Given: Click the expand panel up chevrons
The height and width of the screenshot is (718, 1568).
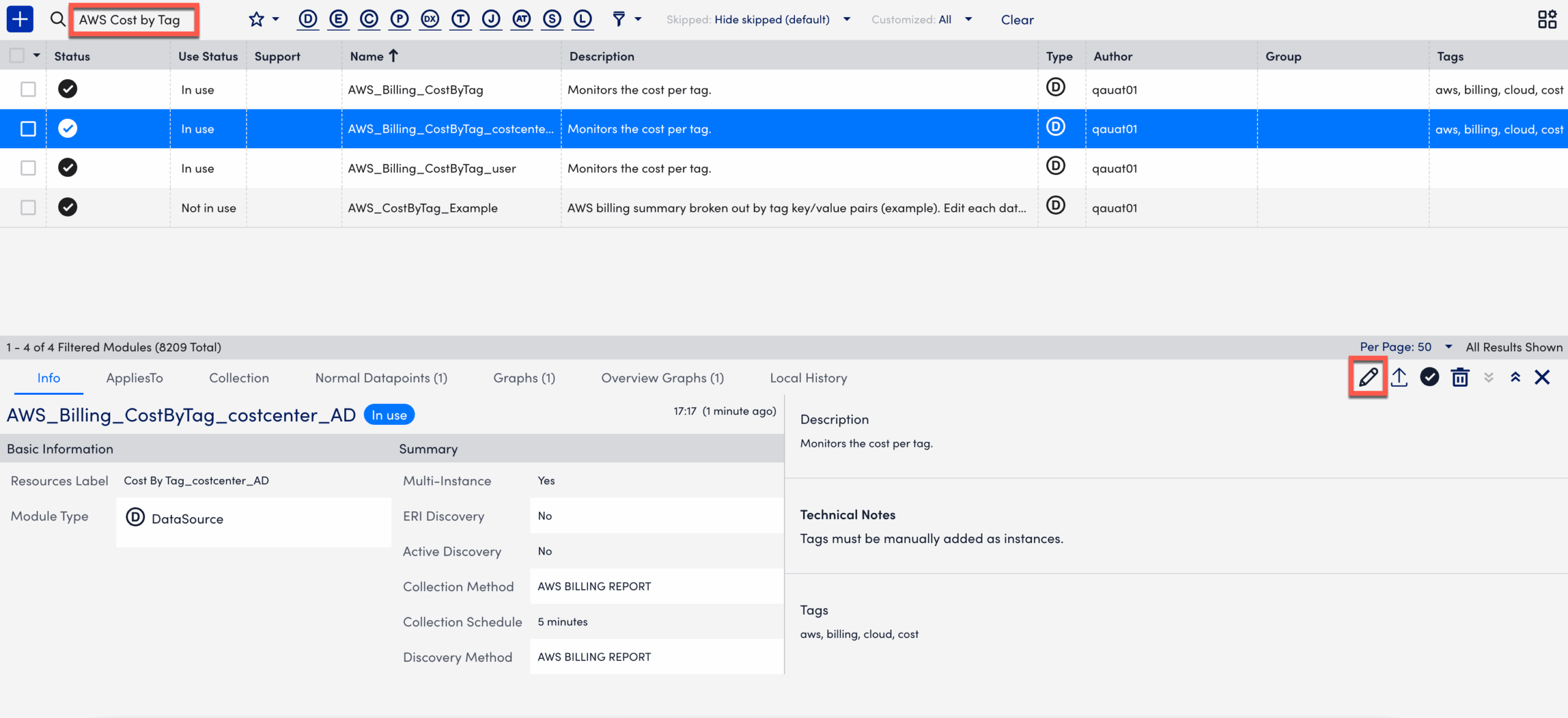Looking at the screenshot, I should 1515,377.
